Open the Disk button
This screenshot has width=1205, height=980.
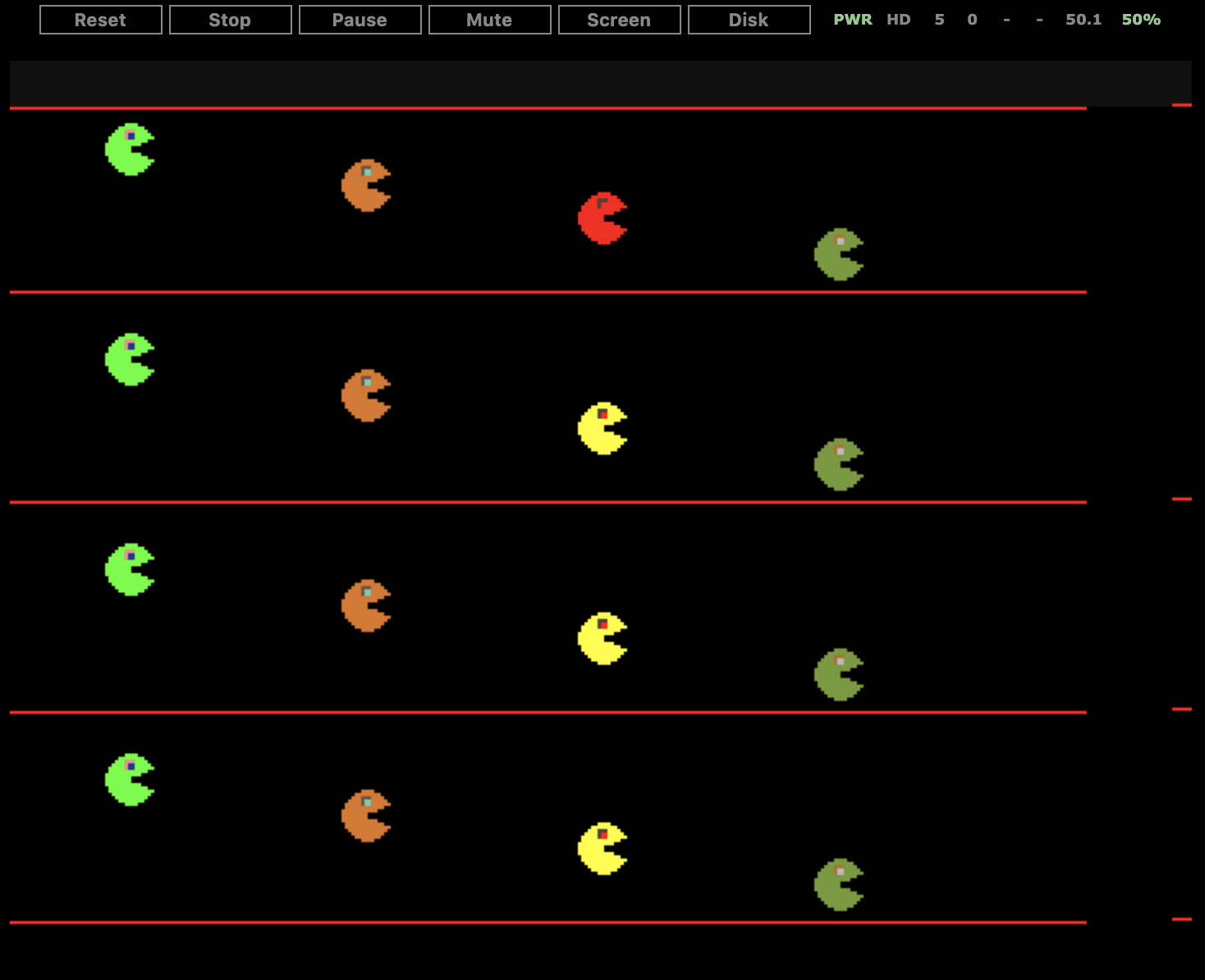click(749, 20)
